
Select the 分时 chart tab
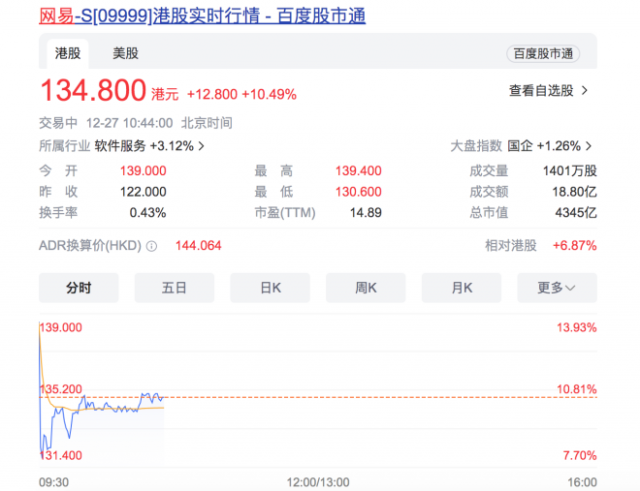79,288
